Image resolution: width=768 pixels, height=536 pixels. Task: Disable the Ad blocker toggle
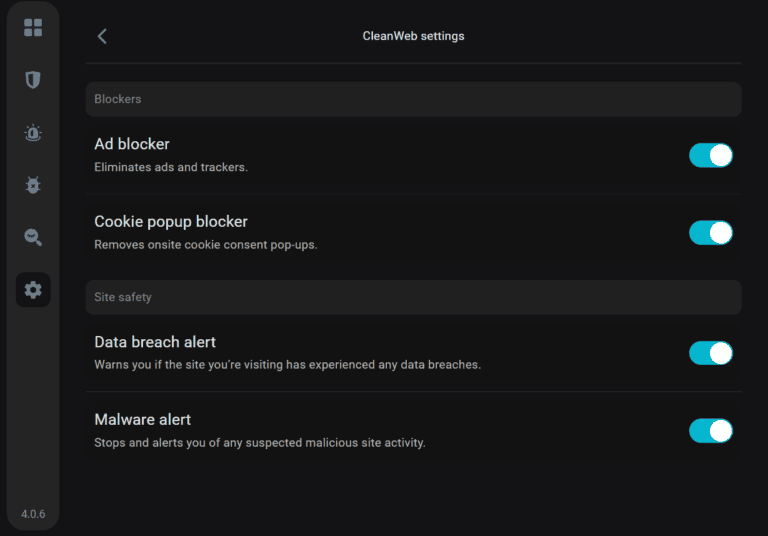(711, 155)
